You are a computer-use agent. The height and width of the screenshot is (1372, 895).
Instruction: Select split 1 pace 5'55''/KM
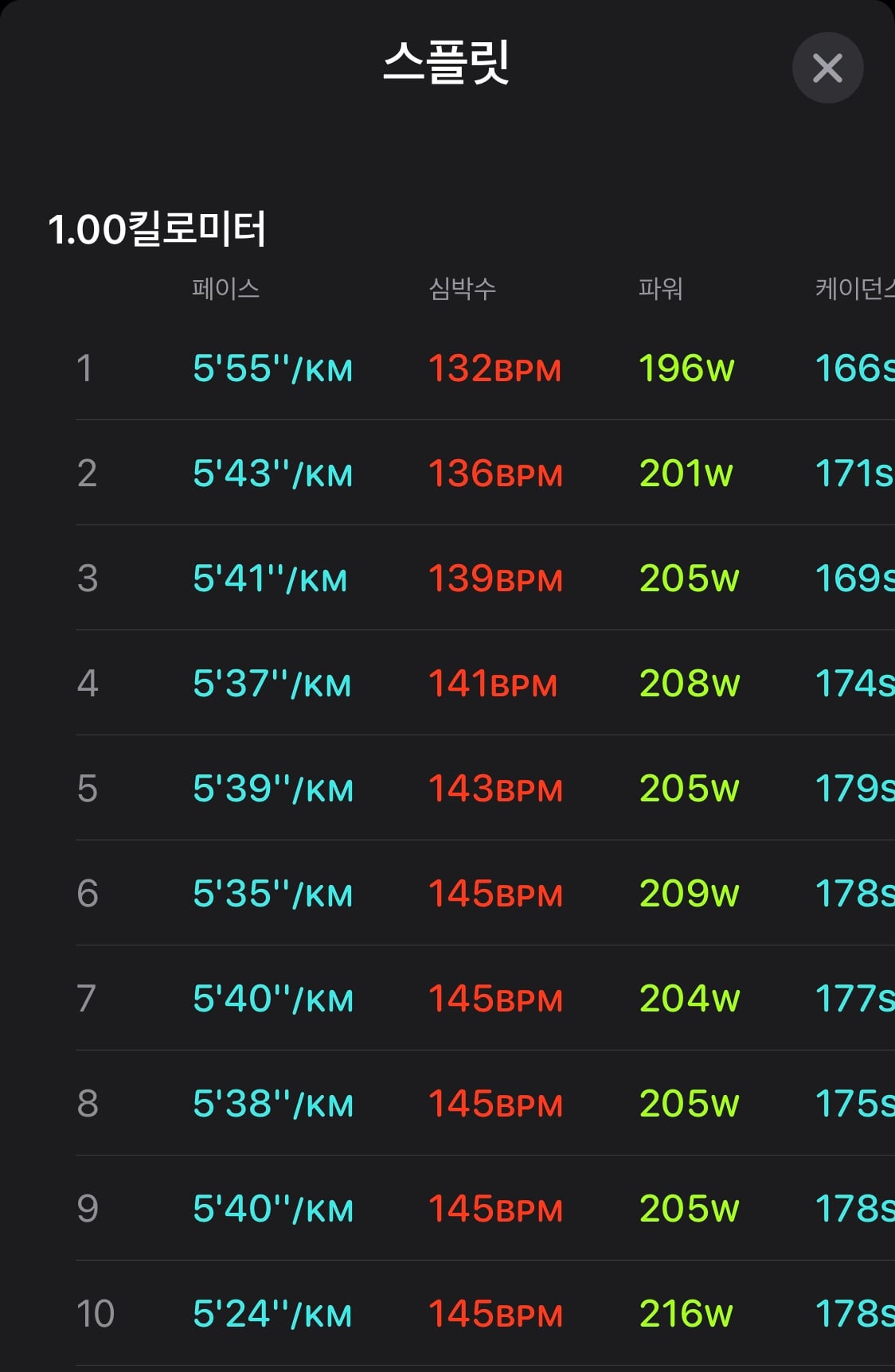pos(272,368)
